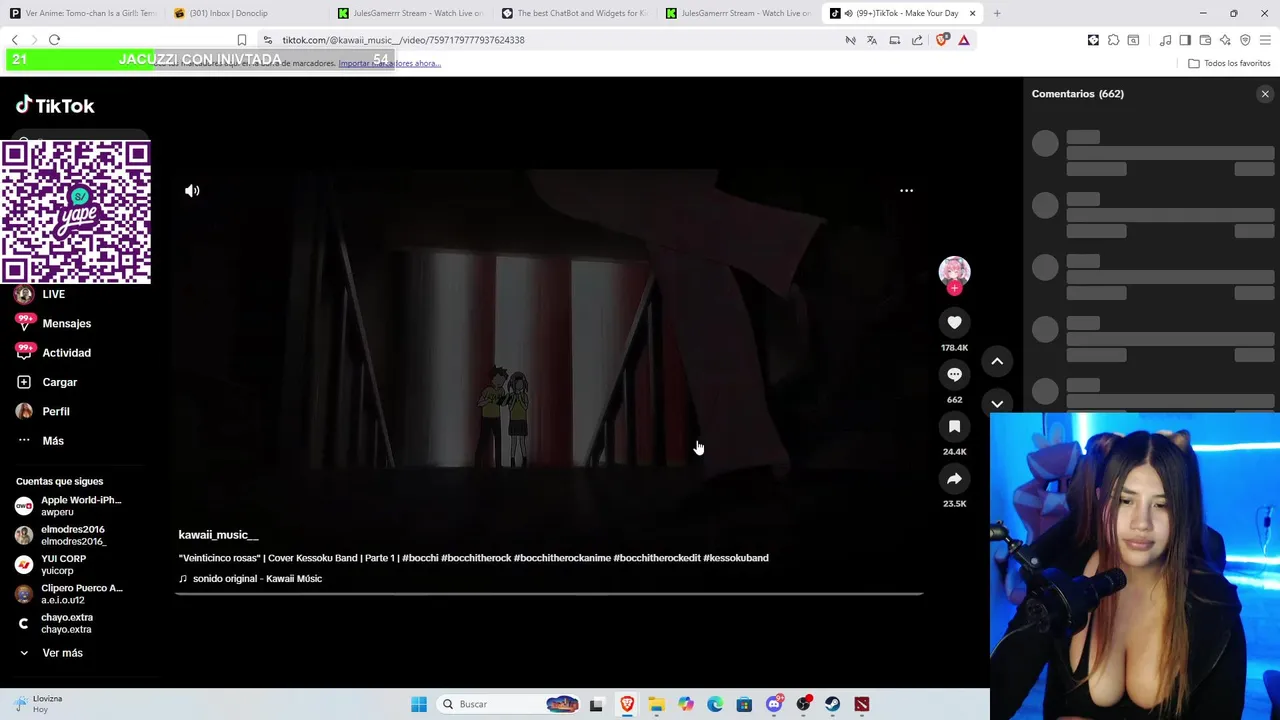Screen dimensions: 1280x720
Task: Seek in the video progress bar
Action: click(x=549, y=594)
